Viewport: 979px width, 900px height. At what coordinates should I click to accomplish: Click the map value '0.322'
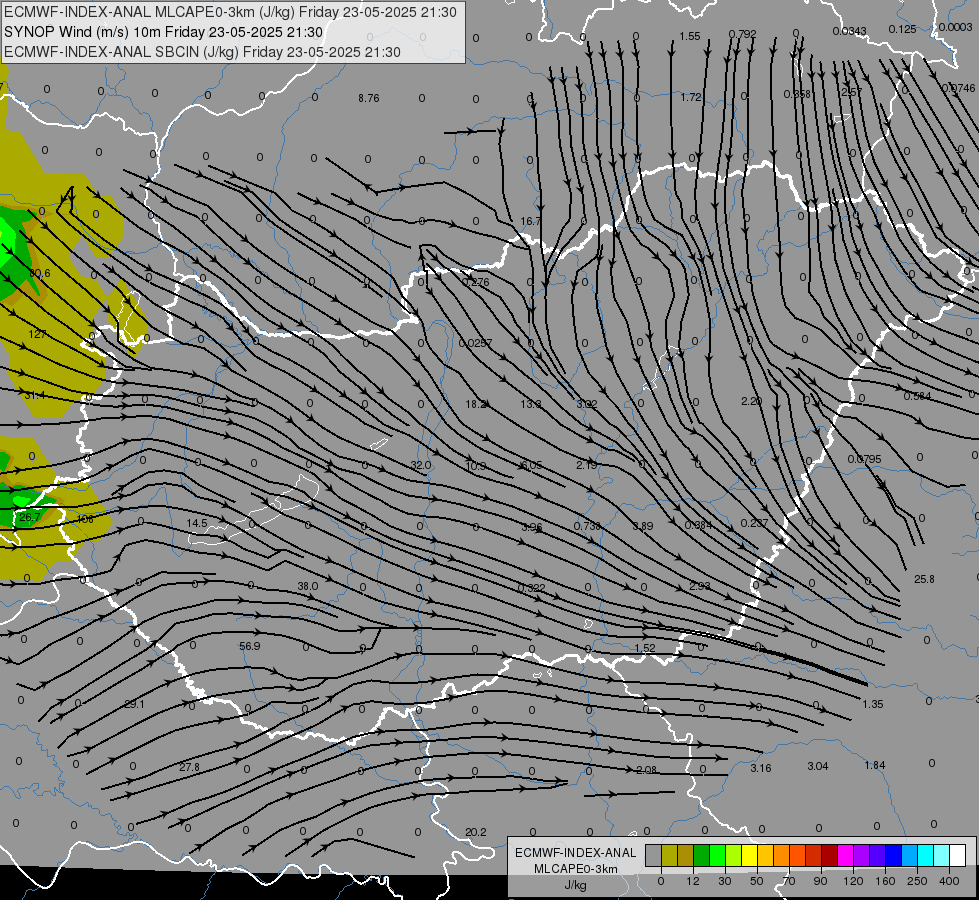click(531, 588)
